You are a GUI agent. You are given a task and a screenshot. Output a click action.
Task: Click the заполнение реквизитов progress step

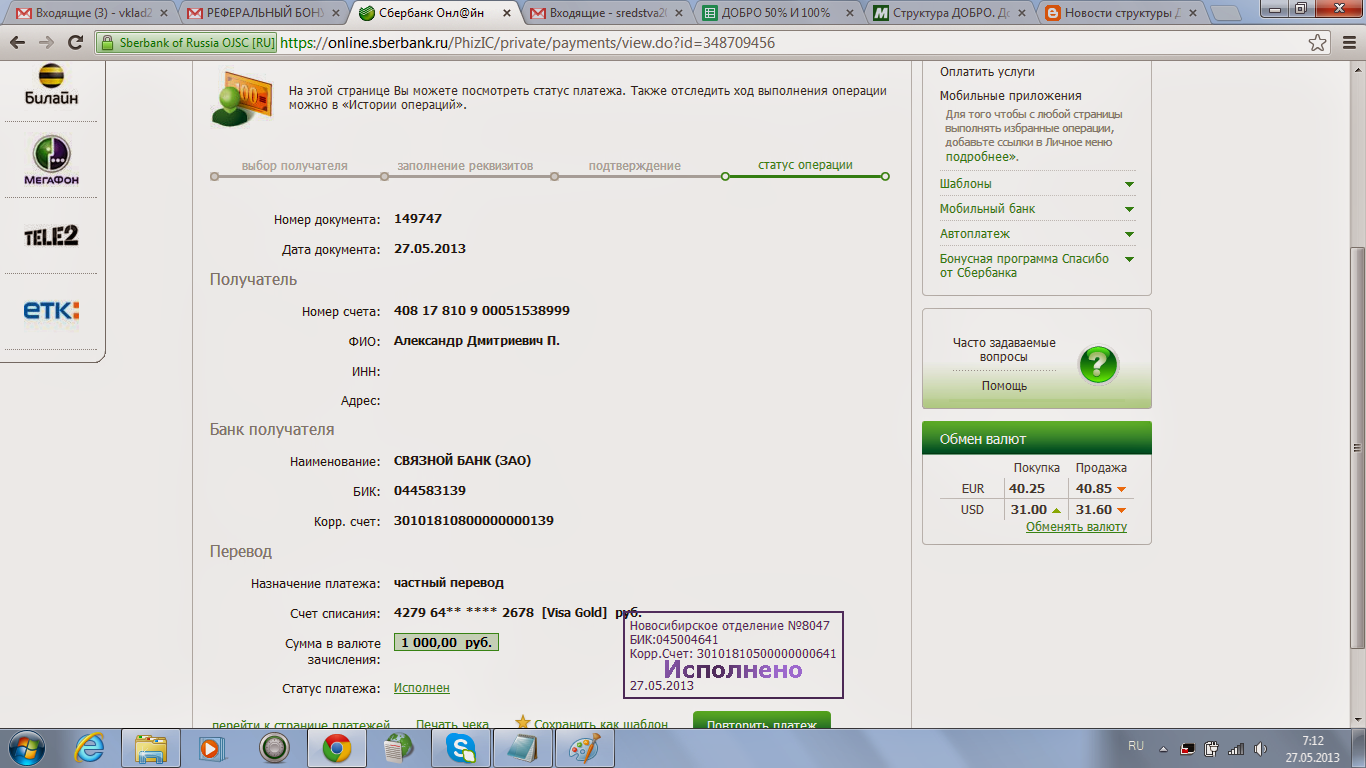[x=465, y=165]
